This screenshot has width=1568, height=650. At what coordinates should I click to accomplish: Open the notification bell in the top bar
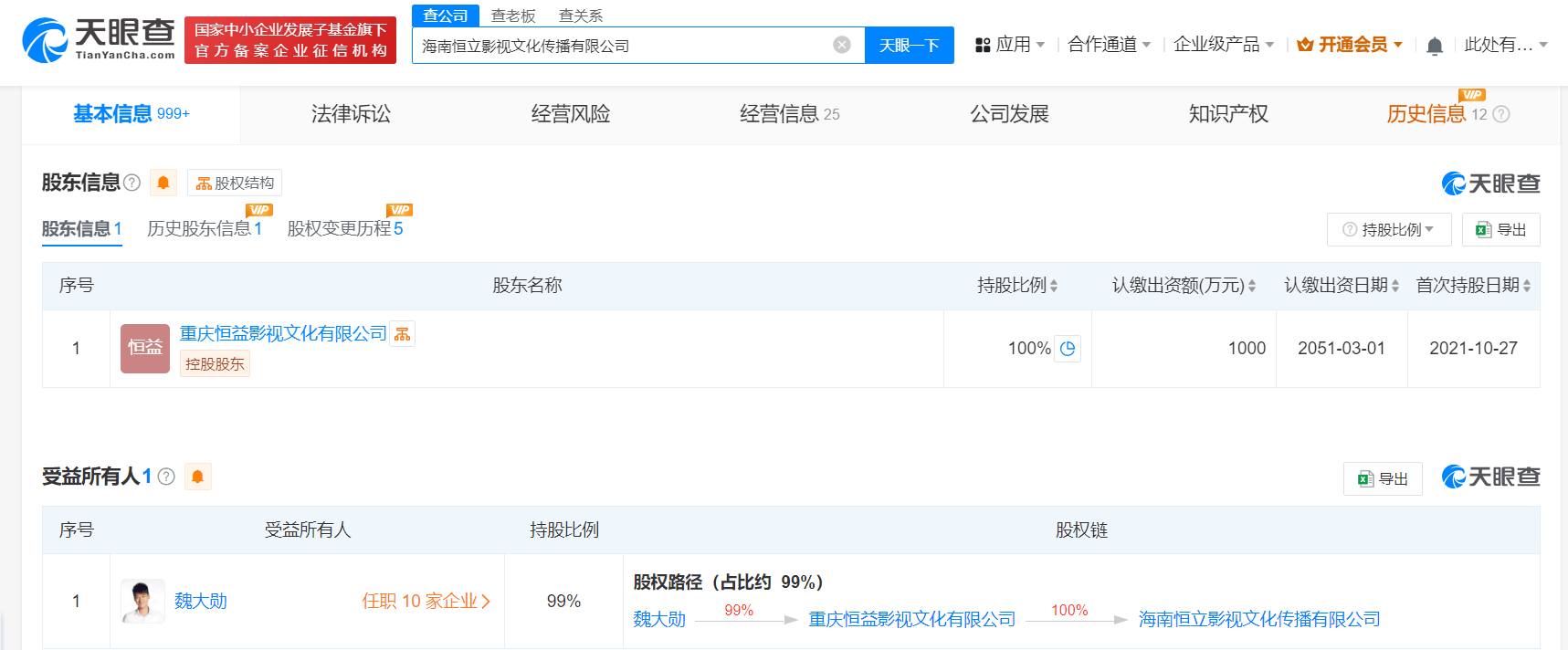coord(1435,46)
